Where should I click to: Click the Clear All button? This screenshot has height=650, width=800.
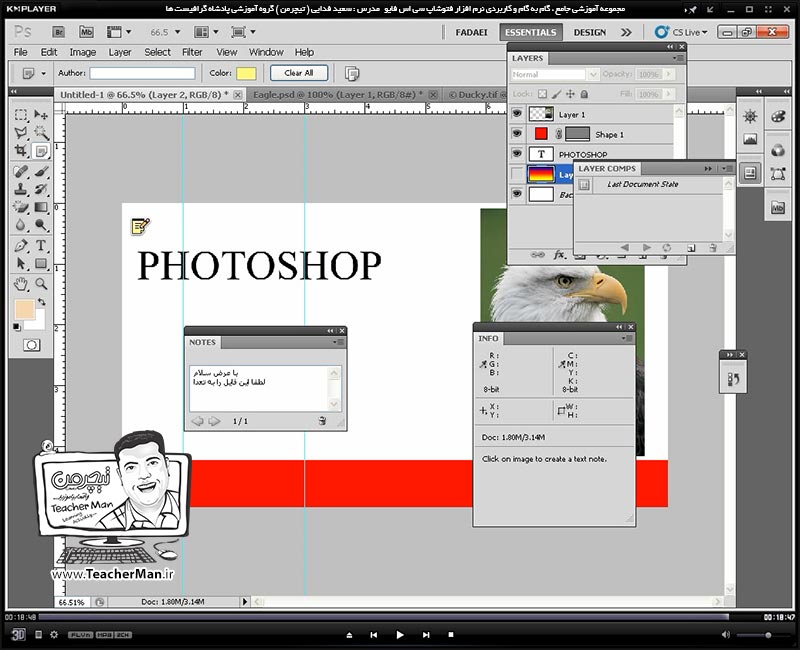coord(299,73)
